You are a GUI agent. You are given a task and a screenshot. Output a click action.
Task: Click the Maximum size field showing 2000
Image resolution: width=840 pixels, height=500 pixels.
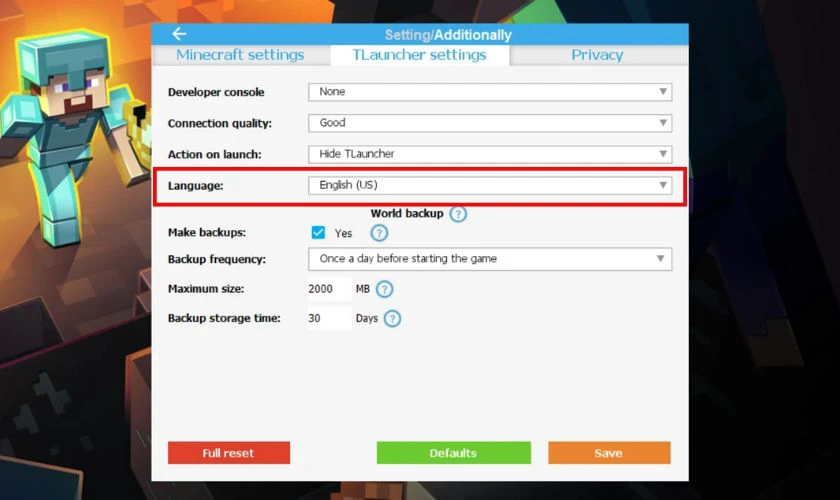[329, 289]
